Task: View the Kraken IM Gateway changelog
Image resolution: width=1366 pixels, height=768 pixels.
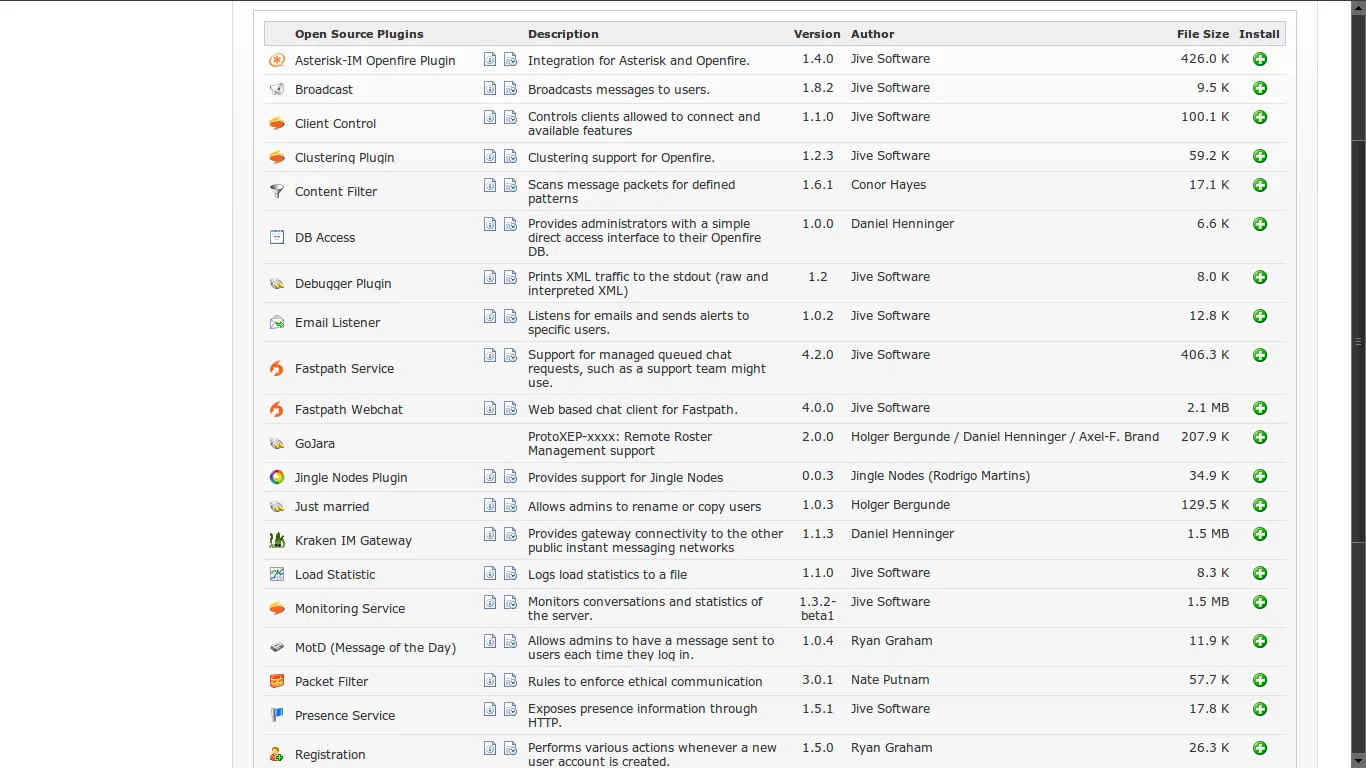Action: [x=510, y=534]
